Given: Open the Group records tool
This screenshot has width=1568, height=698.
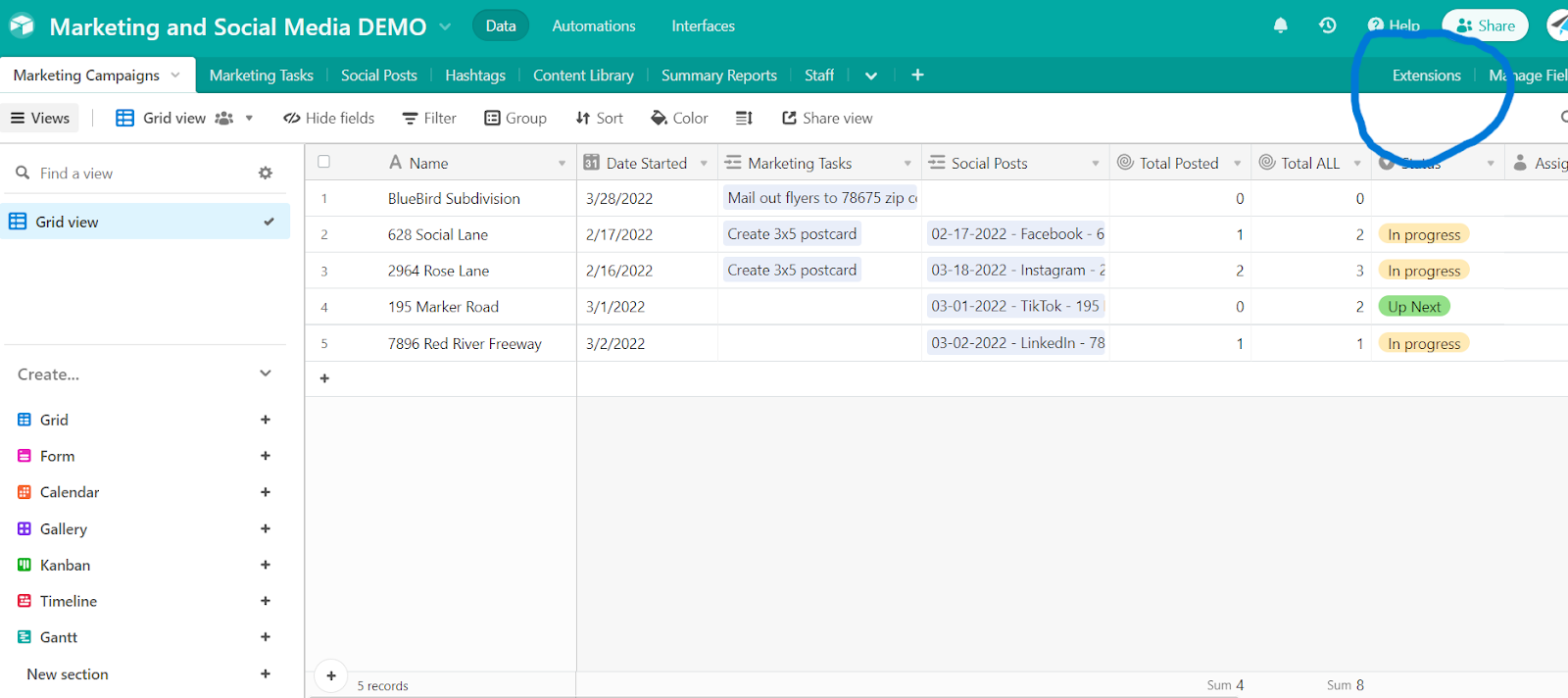Looking at the screenshot, I should click(x=515, y=118).
